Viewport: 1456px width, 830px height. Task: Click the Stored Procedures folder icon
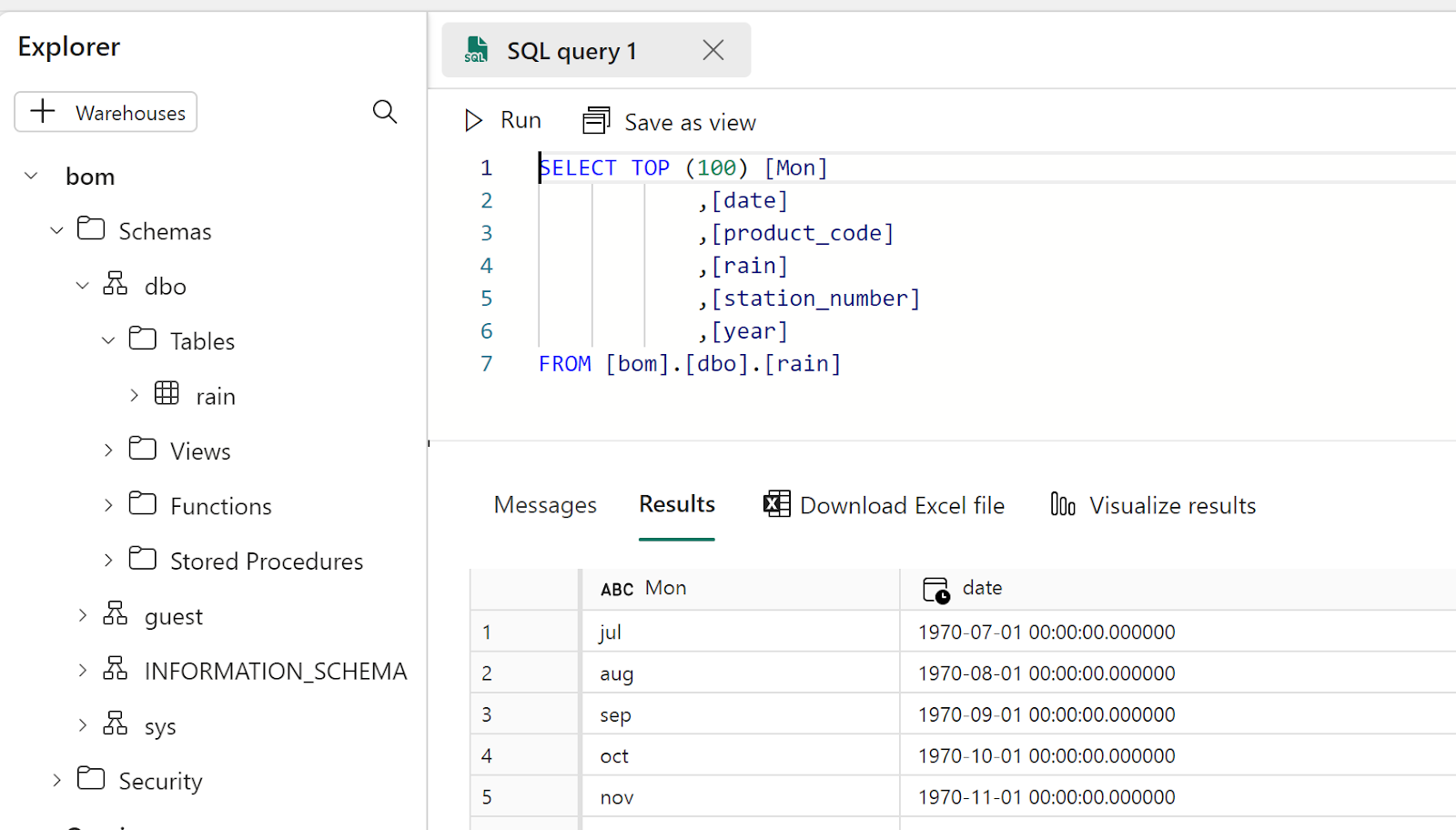(143, 559)
